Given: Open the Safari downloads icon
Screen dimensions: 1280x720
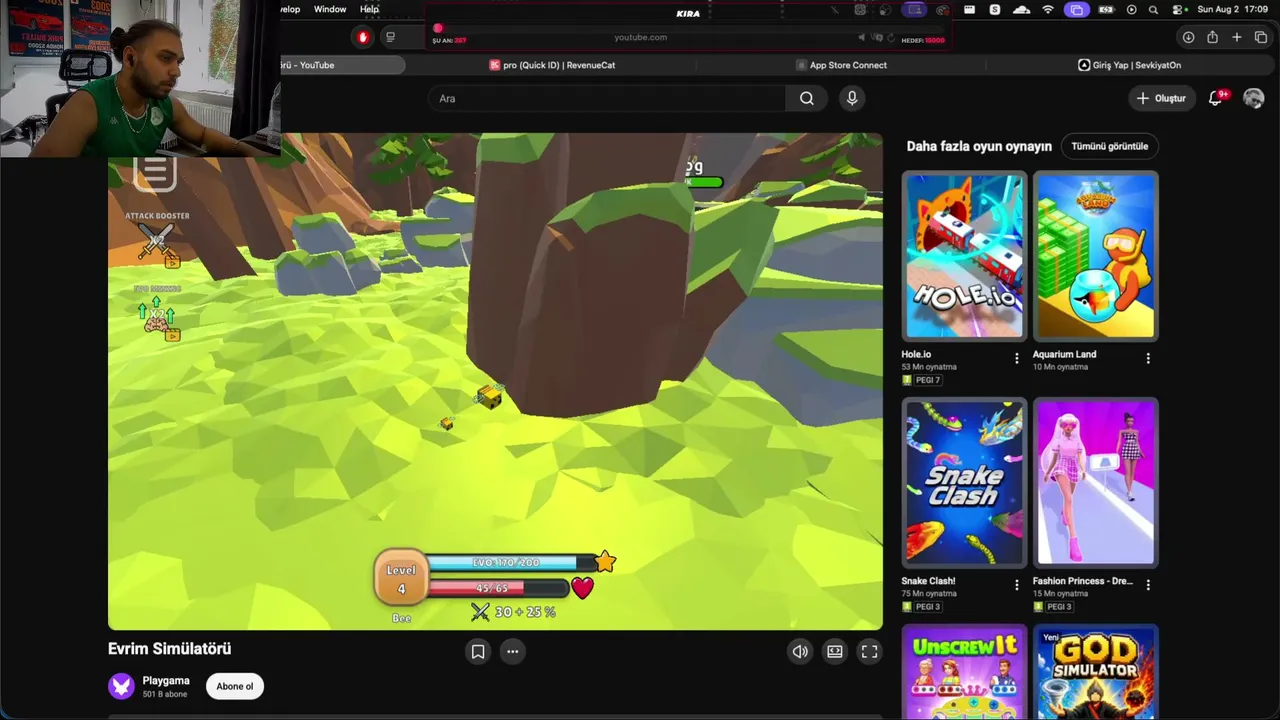Looking at the screenshot, I should (x=1188, y=37).
